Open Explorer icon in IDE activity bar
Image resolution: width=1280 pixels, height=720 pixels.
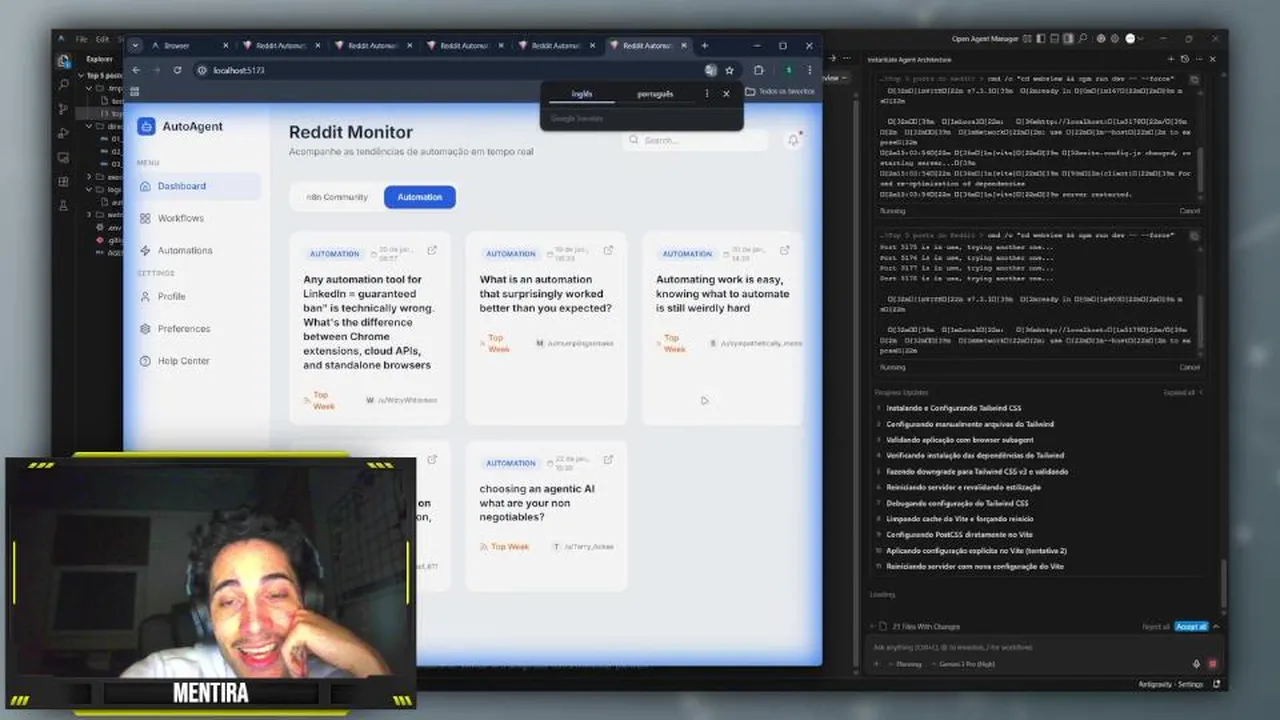(x=64, y=60)
